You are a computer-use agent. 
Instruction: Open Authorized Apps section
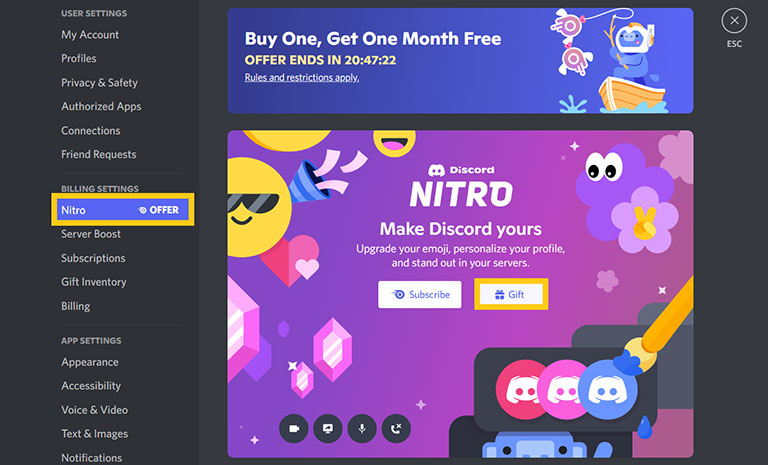[101, 106]
